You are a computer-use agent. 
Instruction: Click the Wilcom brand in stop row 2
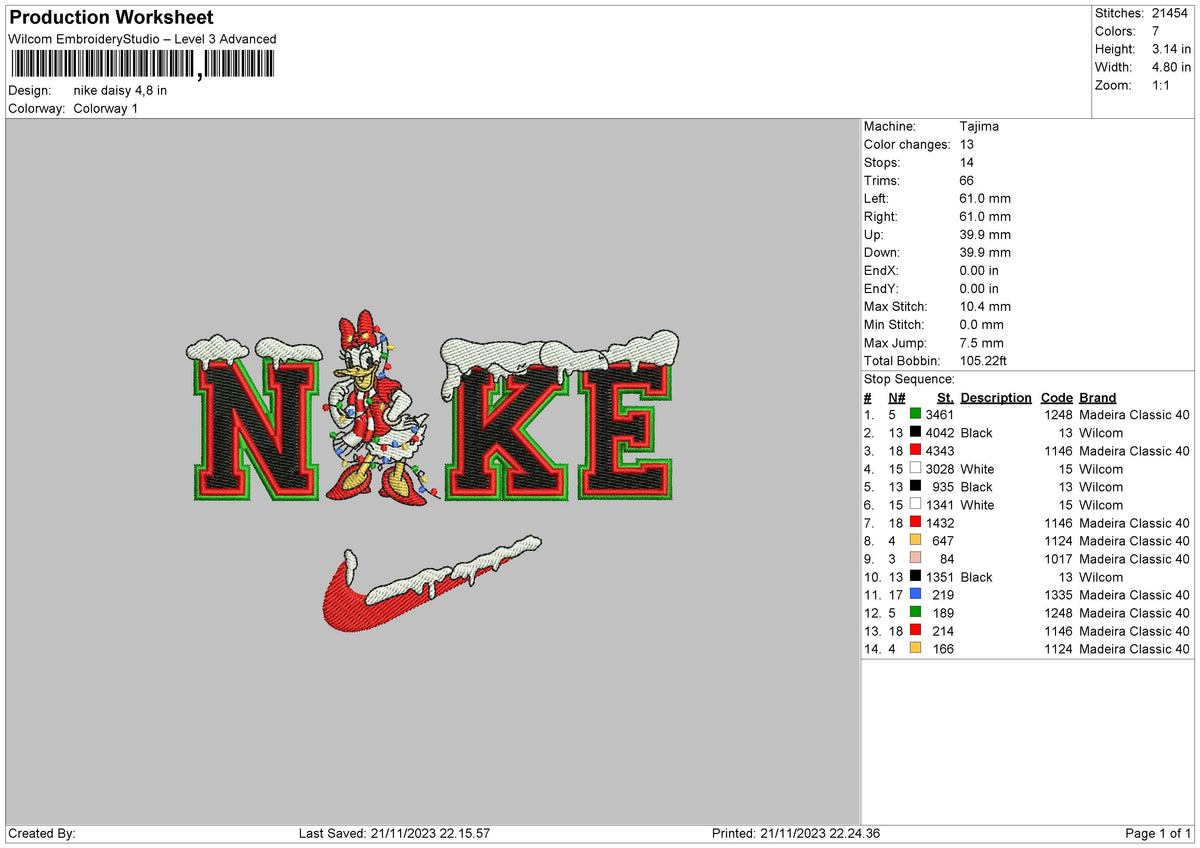tap(1101, 432)
